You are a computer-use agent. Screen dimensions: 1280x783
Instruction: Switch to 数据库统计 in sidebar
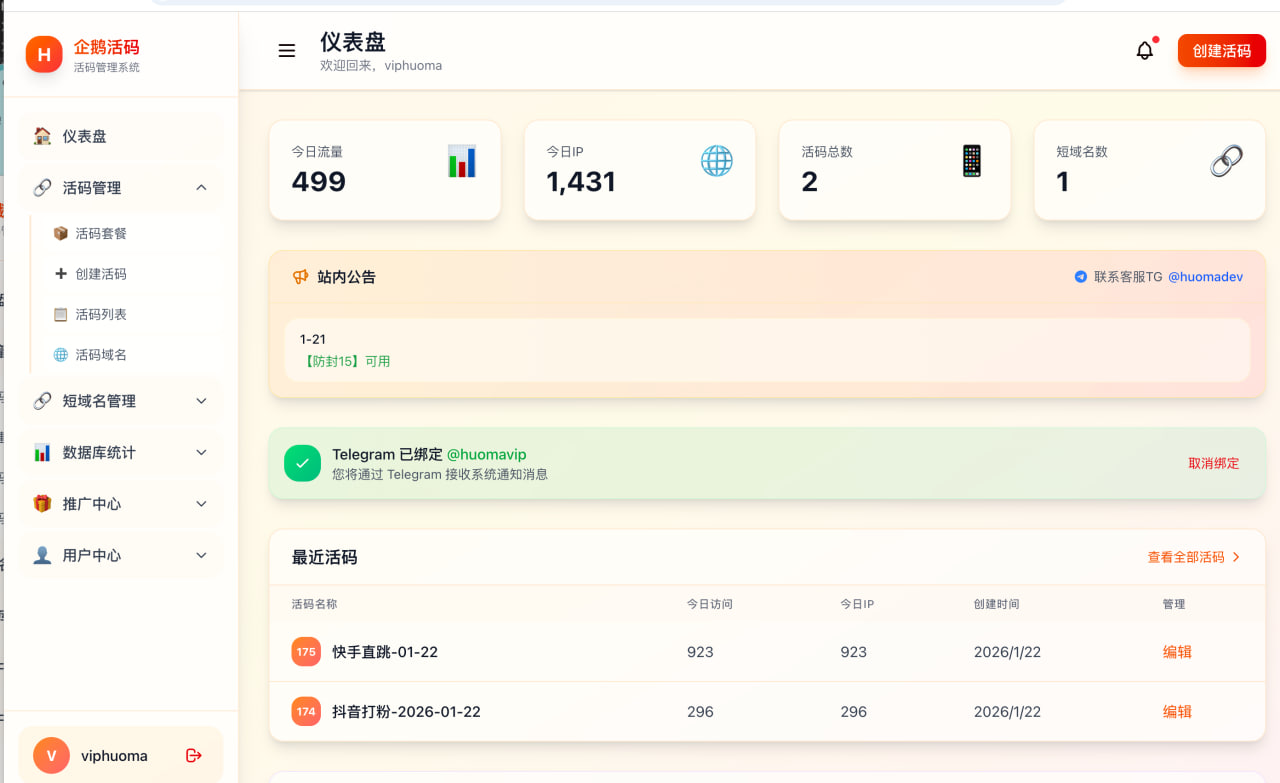coord(120,452)
